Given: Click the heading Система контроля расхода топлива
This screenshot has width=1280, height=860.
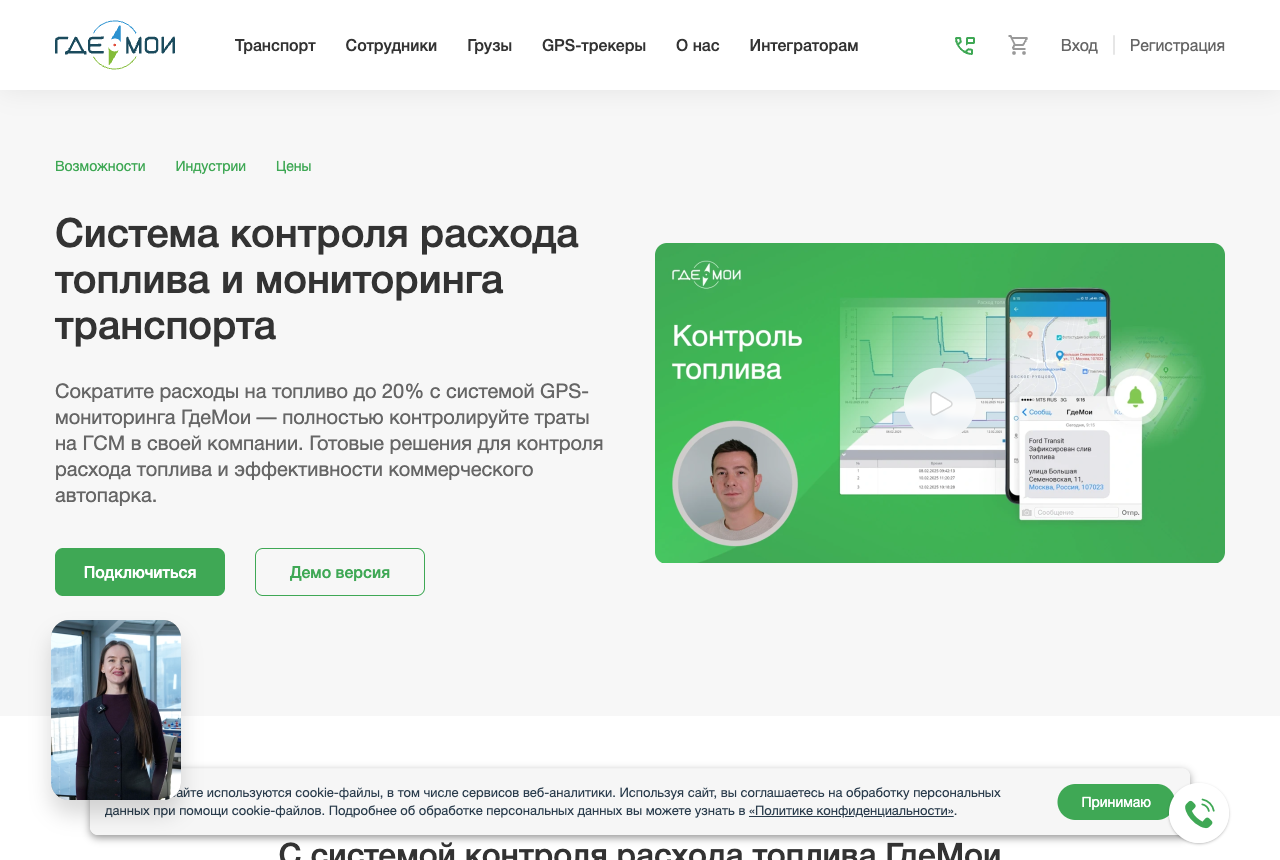Looking at the screenshot, I should click(317, 279).
